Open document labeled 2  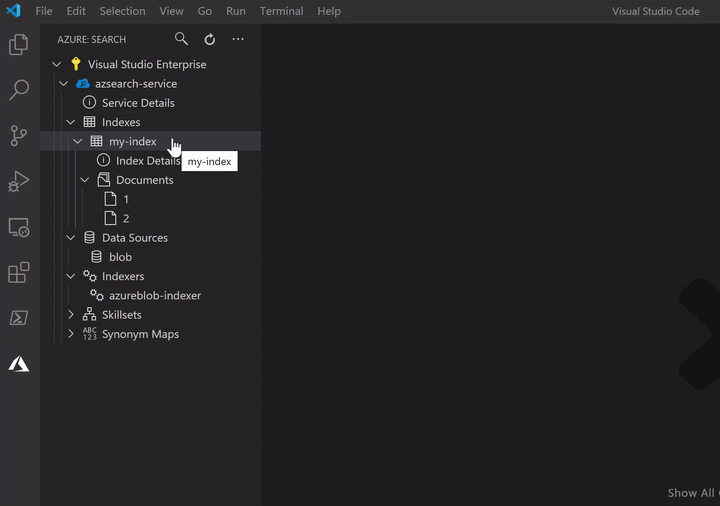(126, 219)
